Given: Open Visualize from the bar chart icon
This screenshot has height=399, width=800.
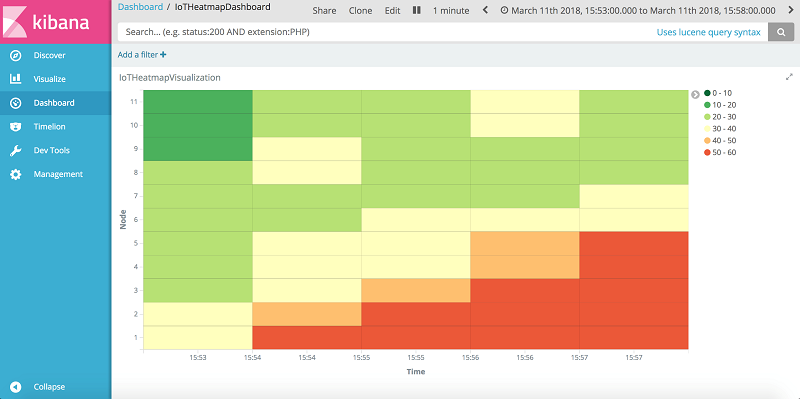Looking at the screenshot, I should 16,79.
